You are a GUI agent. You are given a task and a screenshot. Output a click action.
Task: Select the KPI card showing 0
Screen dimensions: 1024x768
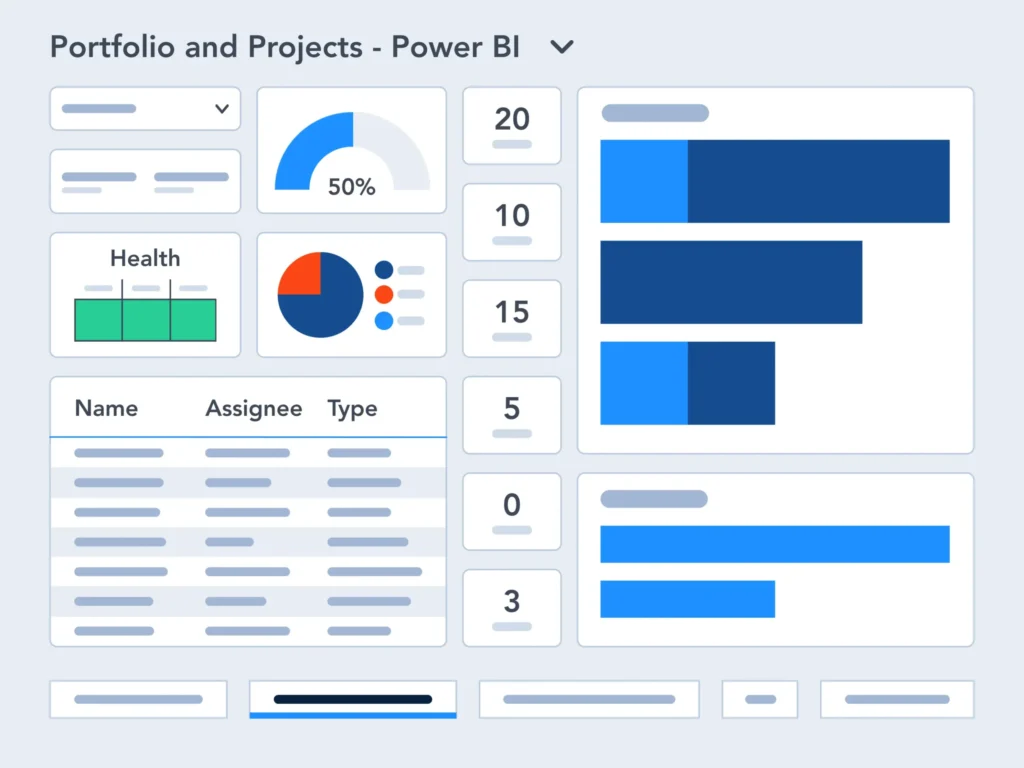point(511,512)
